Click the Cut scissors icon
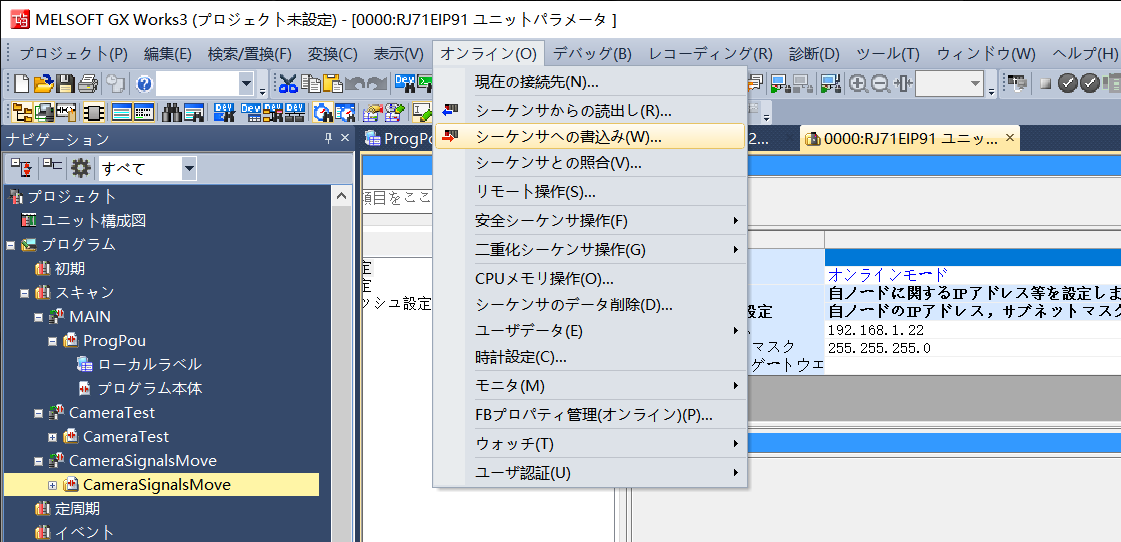Screen dimensions: 1121x542 point(288,84)
